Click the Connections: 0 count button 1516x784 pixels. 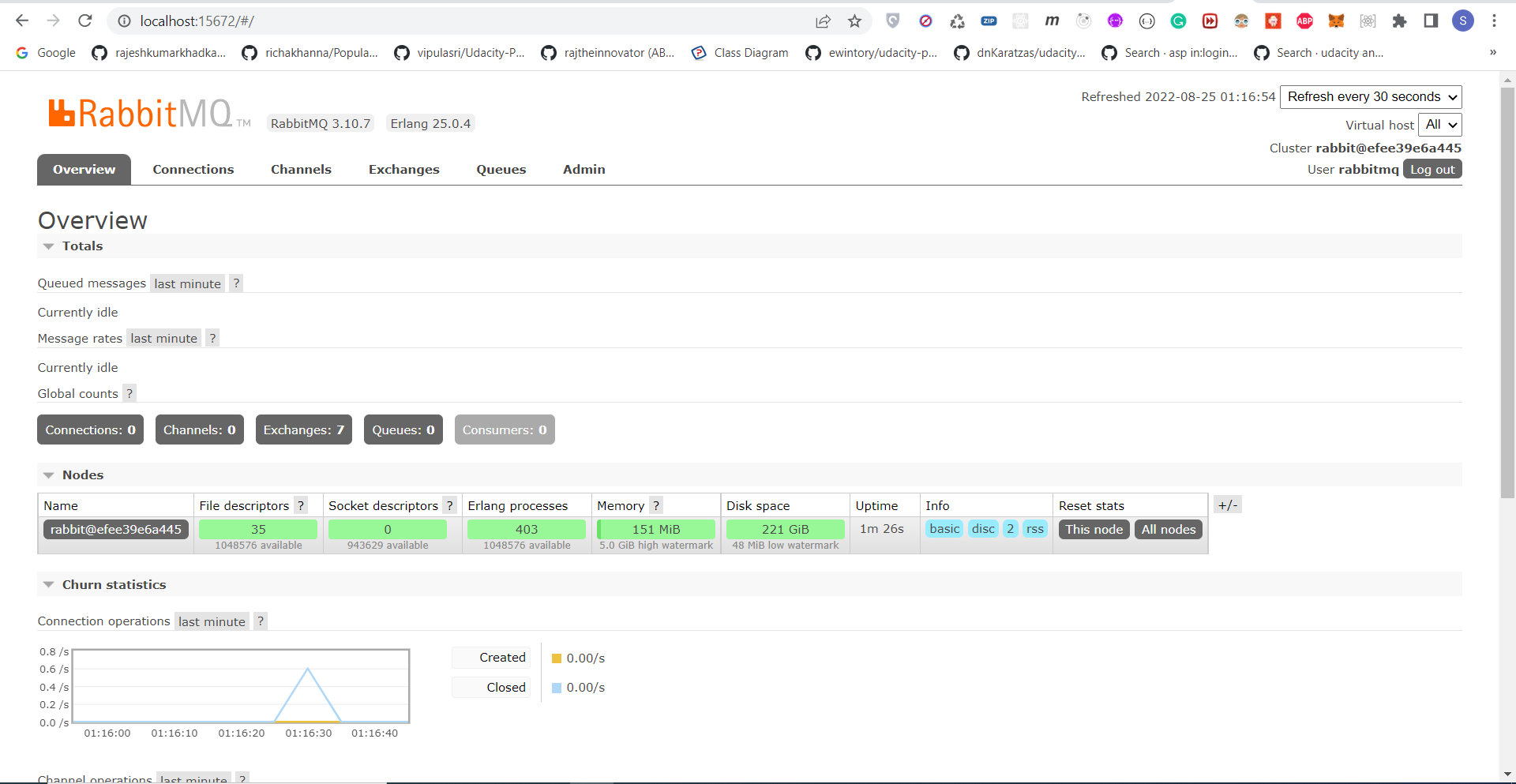[91, 430]
